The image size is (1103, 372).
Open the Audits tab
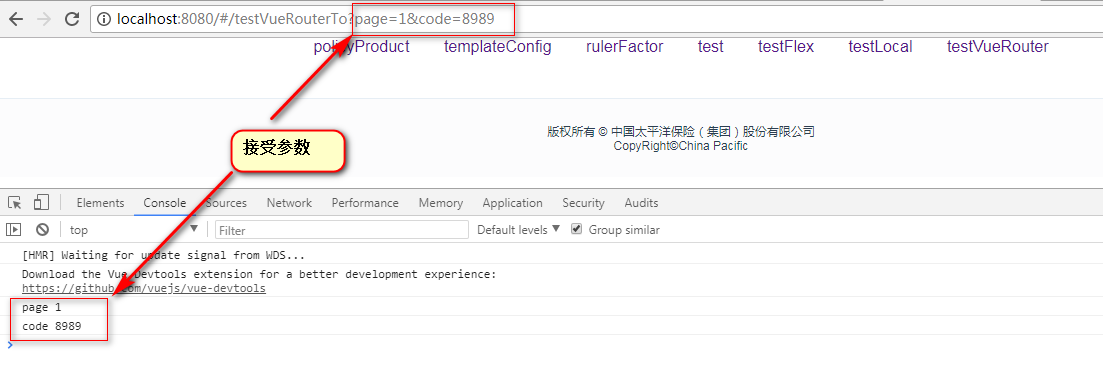coord(642,203)
